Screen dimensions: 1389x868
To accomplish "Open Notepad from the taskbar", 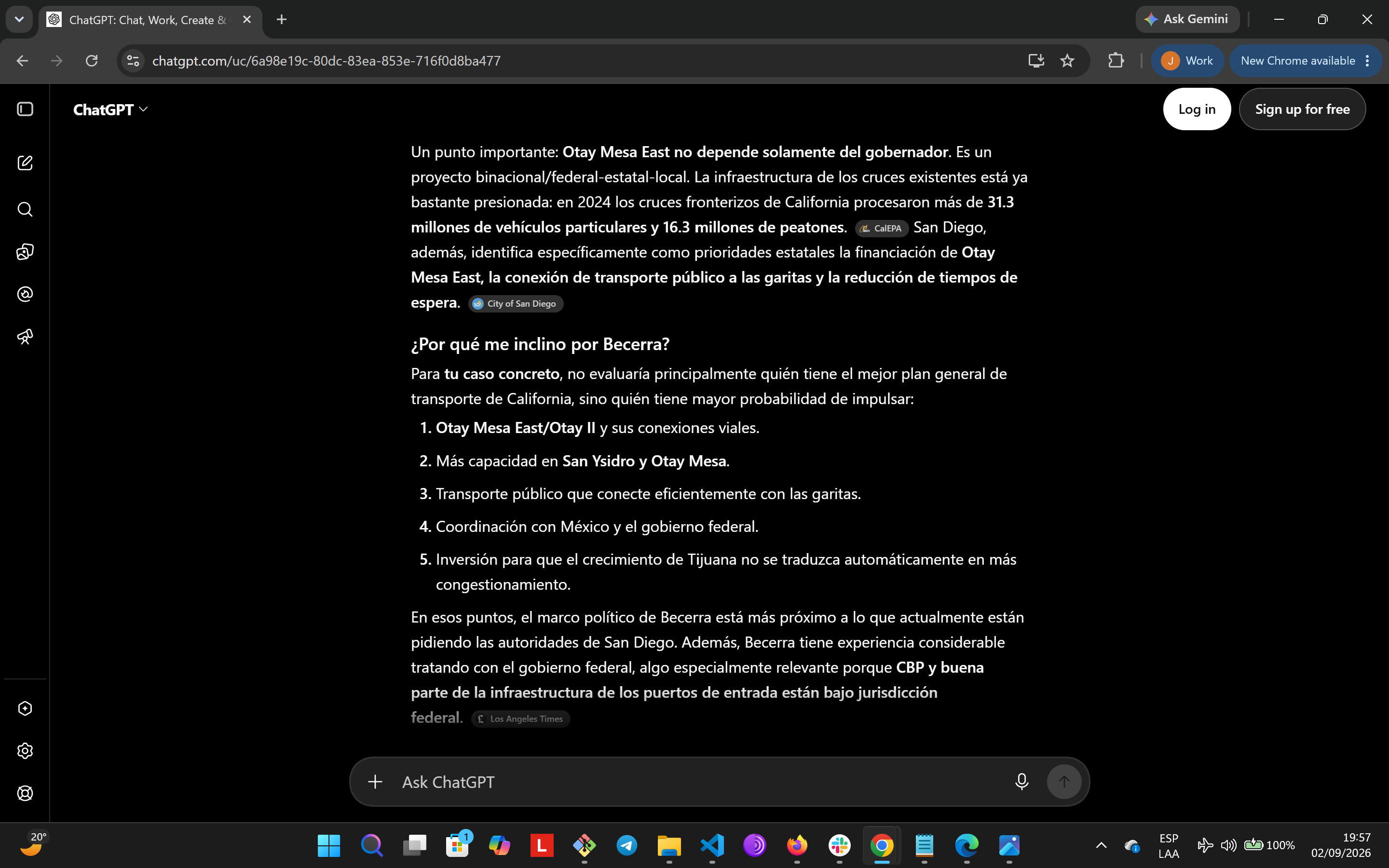I will (924, 845).
